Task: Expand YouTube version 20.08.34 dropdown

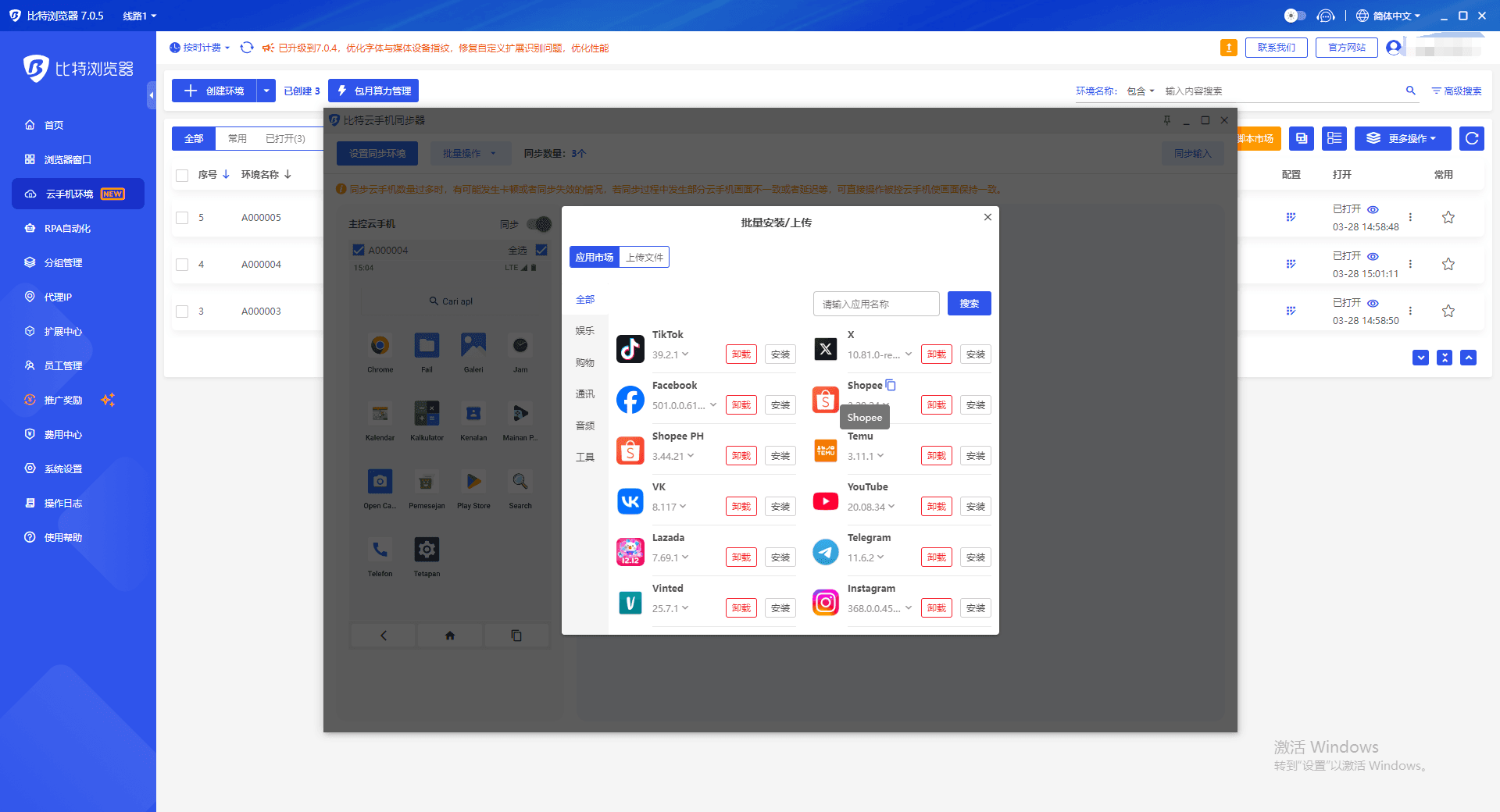Action: pos(891,507)
